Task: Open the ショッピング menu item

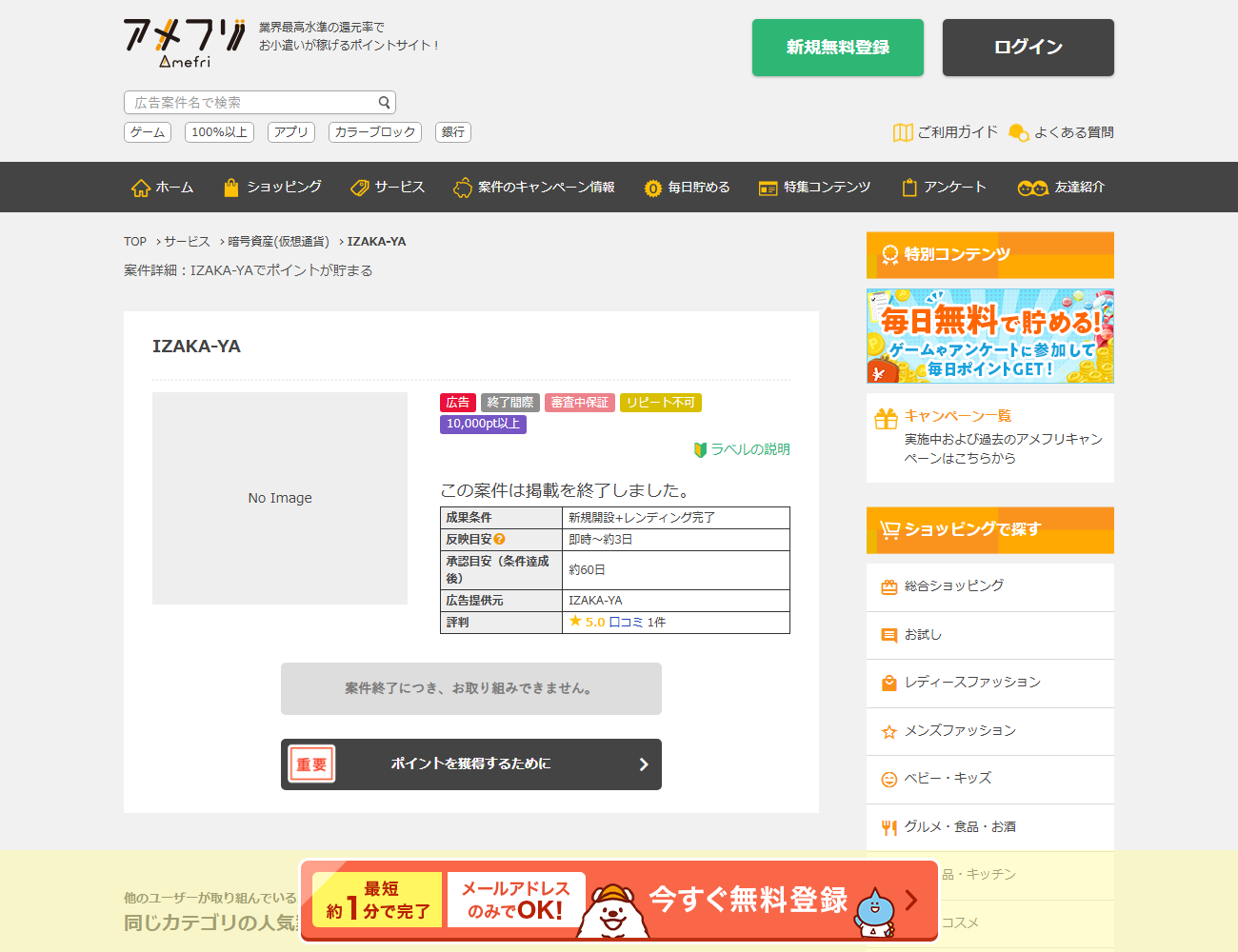Action: tap(272, 188)
